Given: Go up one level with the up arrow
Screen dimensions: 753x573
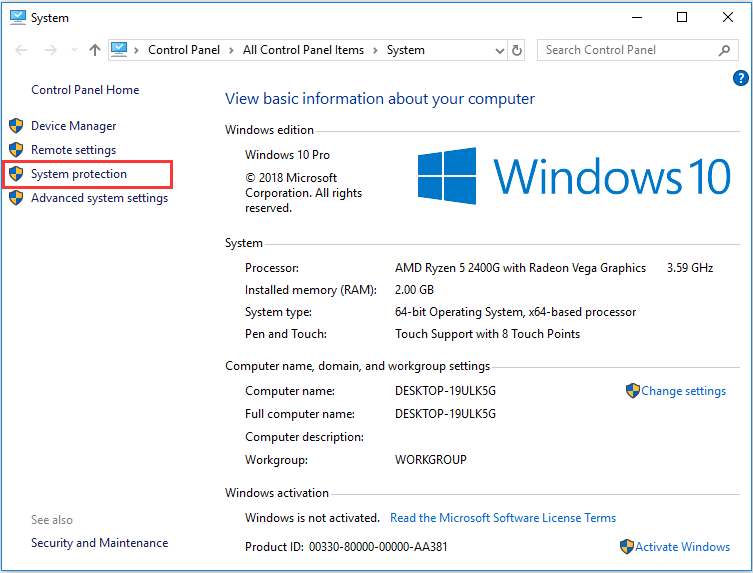Looking at the screenshot, I should 95,50.
